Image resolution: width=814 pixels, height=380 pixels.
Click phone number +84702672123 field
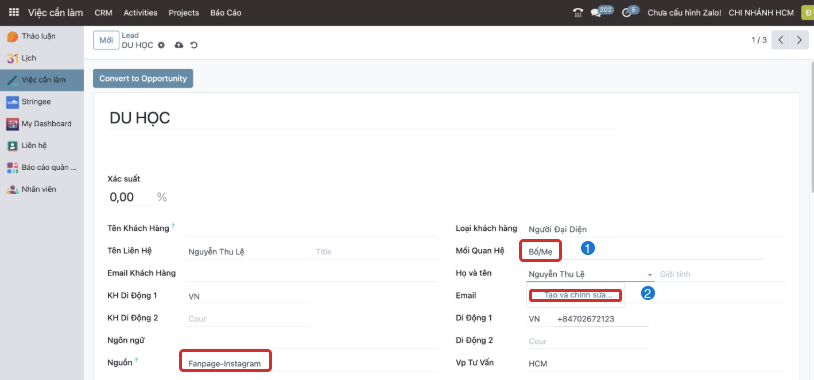click(602, 319)
